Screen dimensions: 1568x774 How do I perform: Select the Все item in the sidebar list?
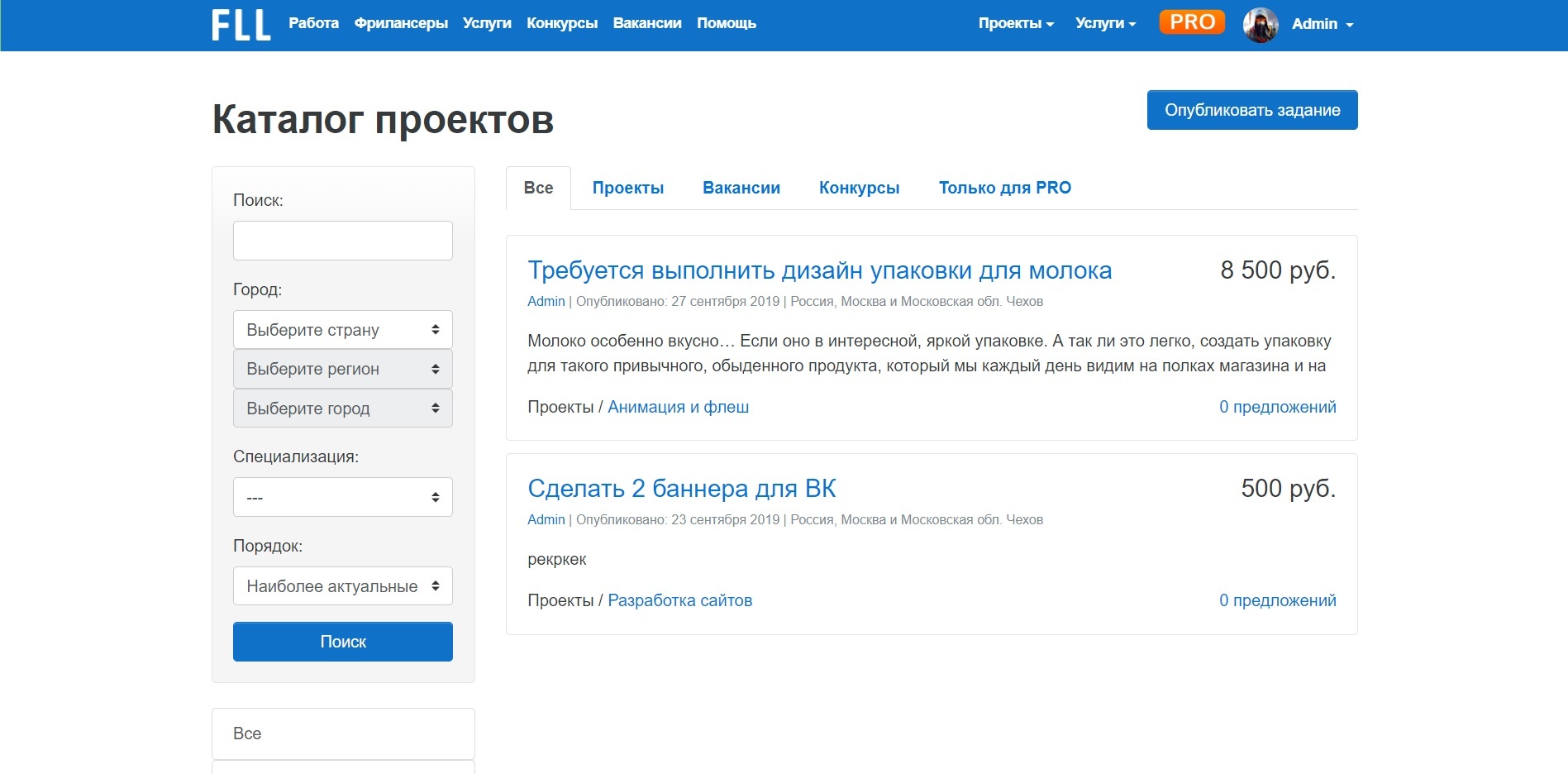pos(342,733)
